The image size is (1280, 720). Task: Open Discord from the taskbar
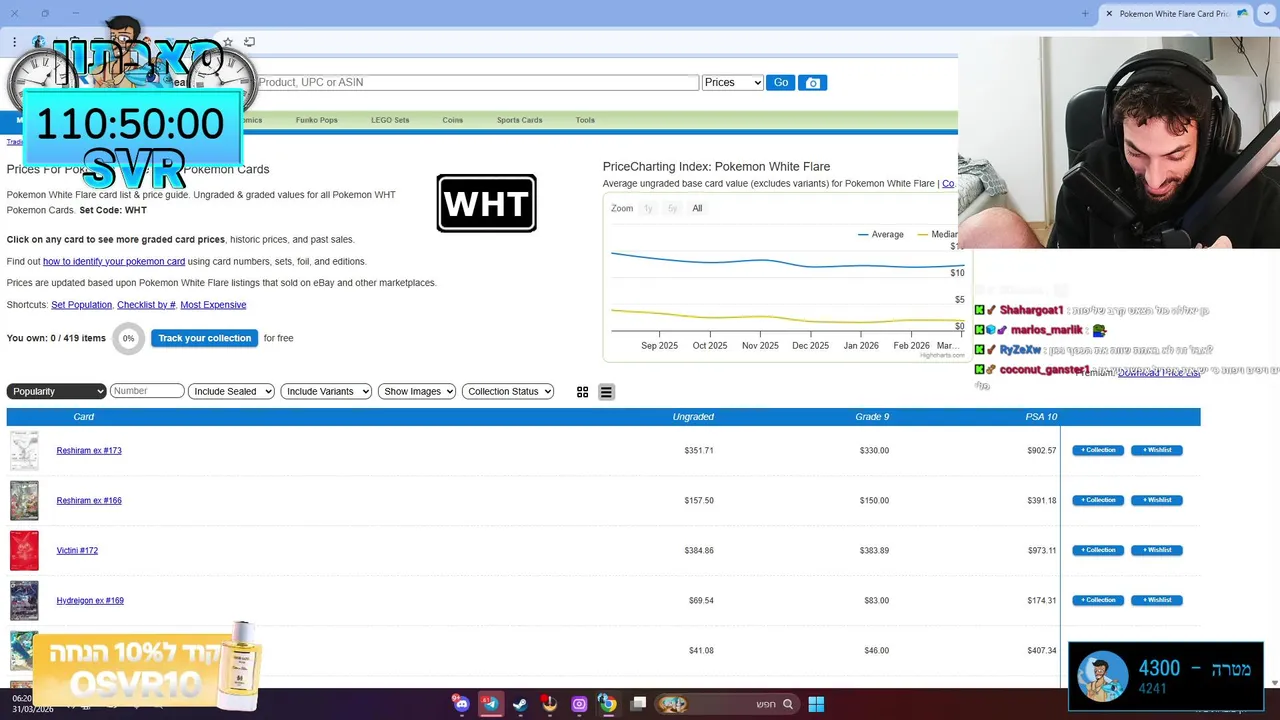[461, 704]
